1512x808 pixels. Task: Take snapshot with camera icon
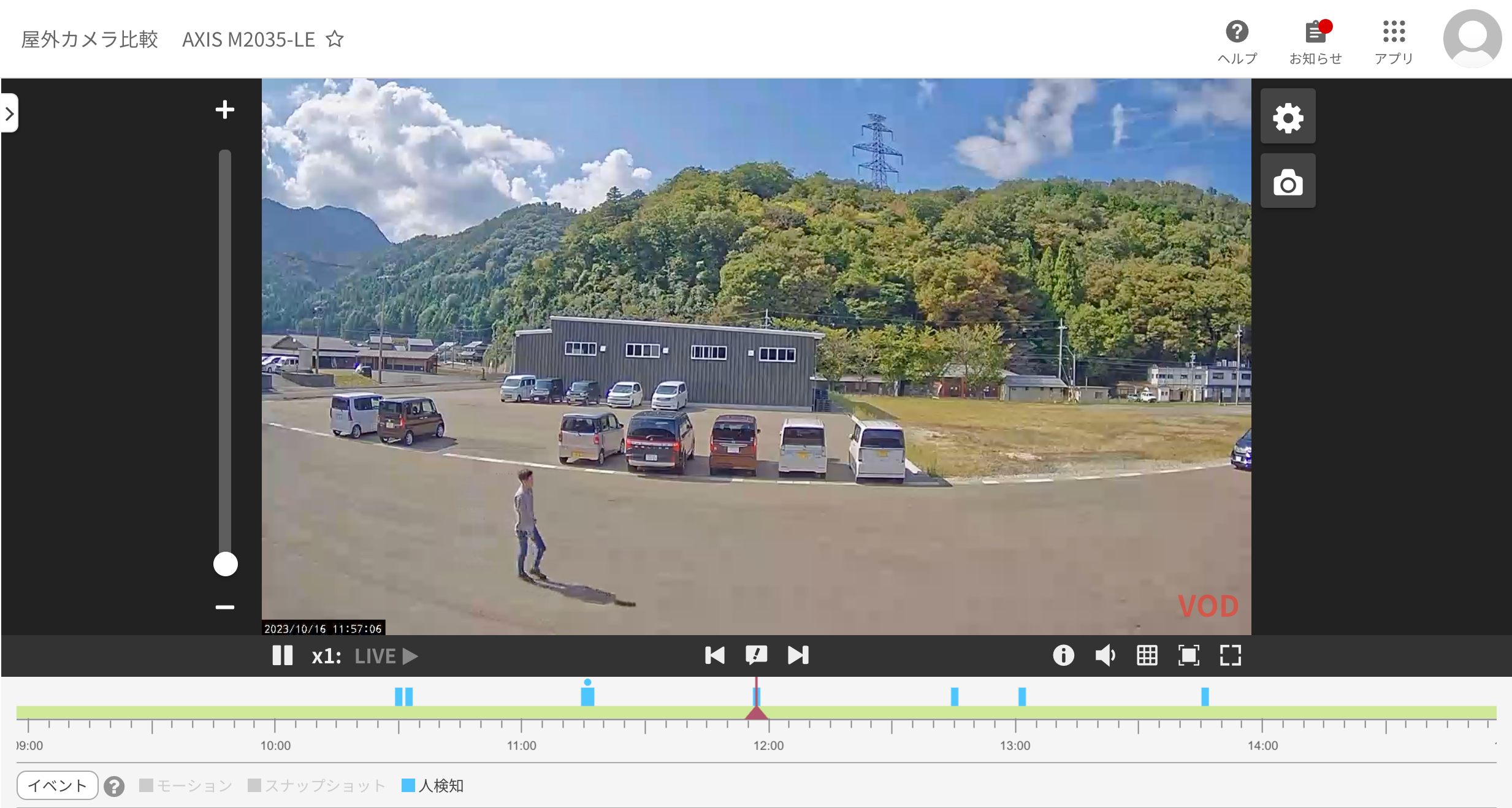1288,182
